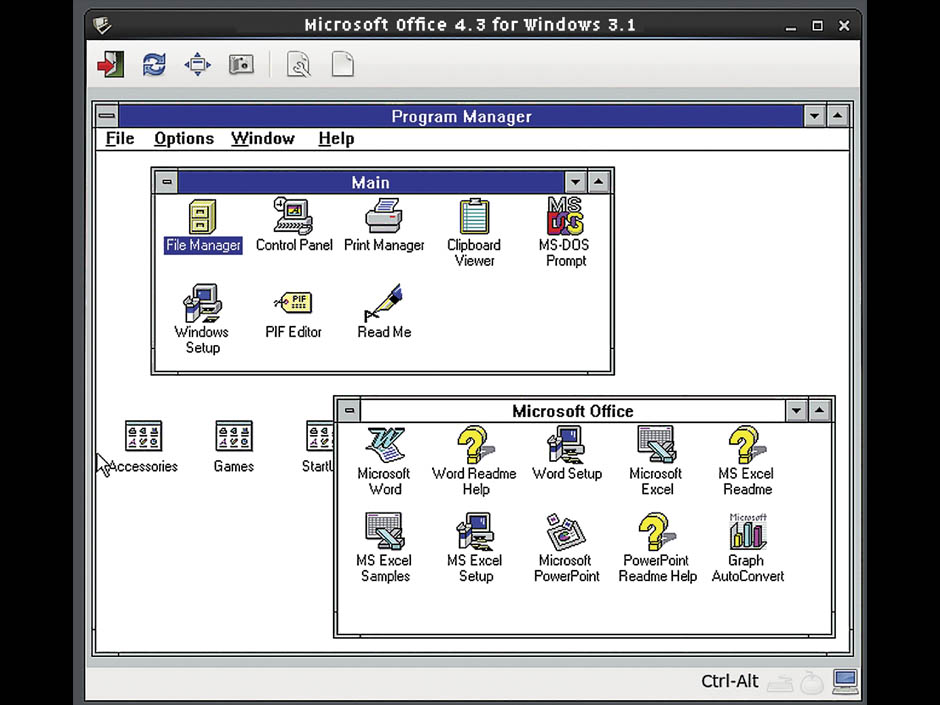Click the screenshot camera toolbar icon

[241, 64]
